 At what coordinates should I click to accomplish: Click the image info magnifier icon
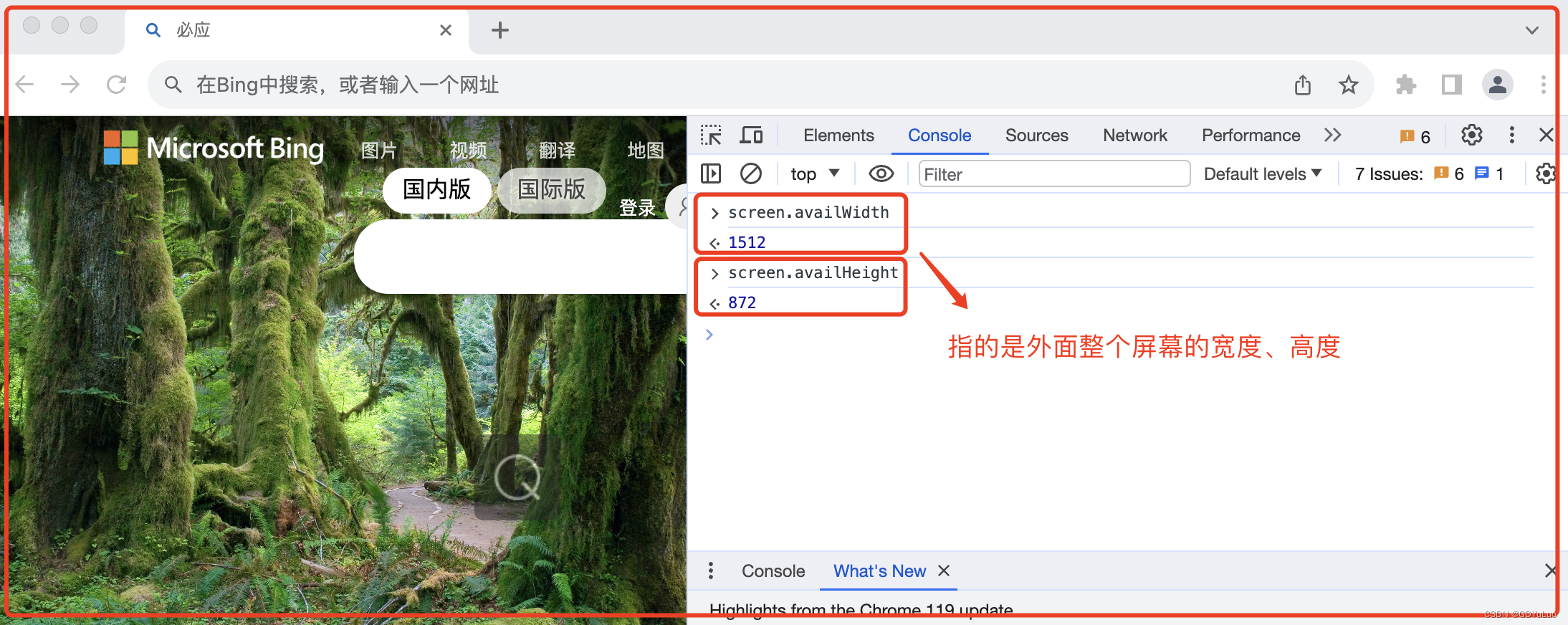(517, 477)
